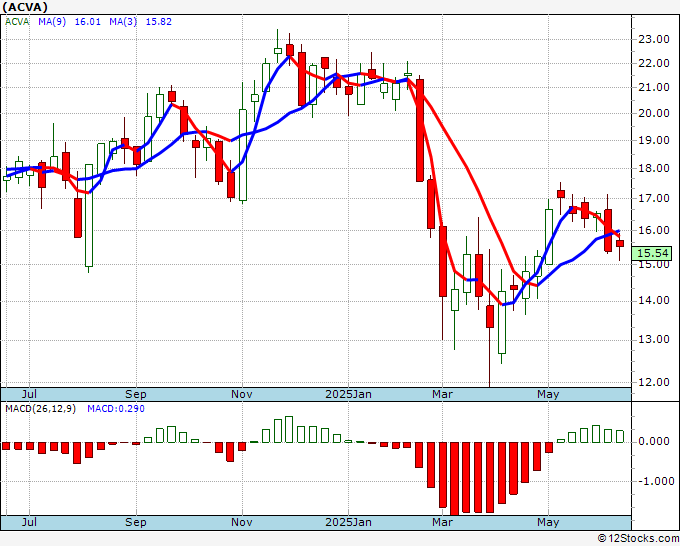Image resolution: width=680 pixels, height=546 pixels.
Task: Click the last red candlestick near 15.54
Action: (620, 243)
